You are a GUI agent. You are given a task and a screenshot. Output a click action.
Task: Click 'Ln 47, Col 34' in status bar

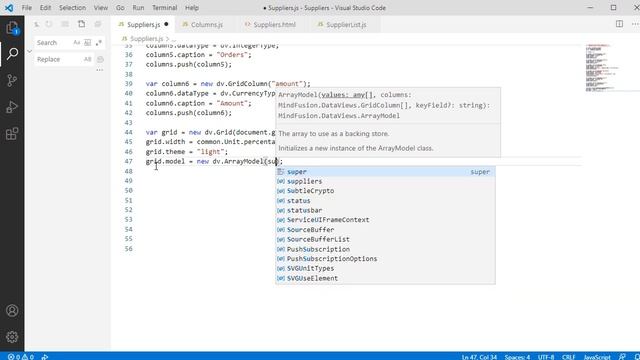479,357
